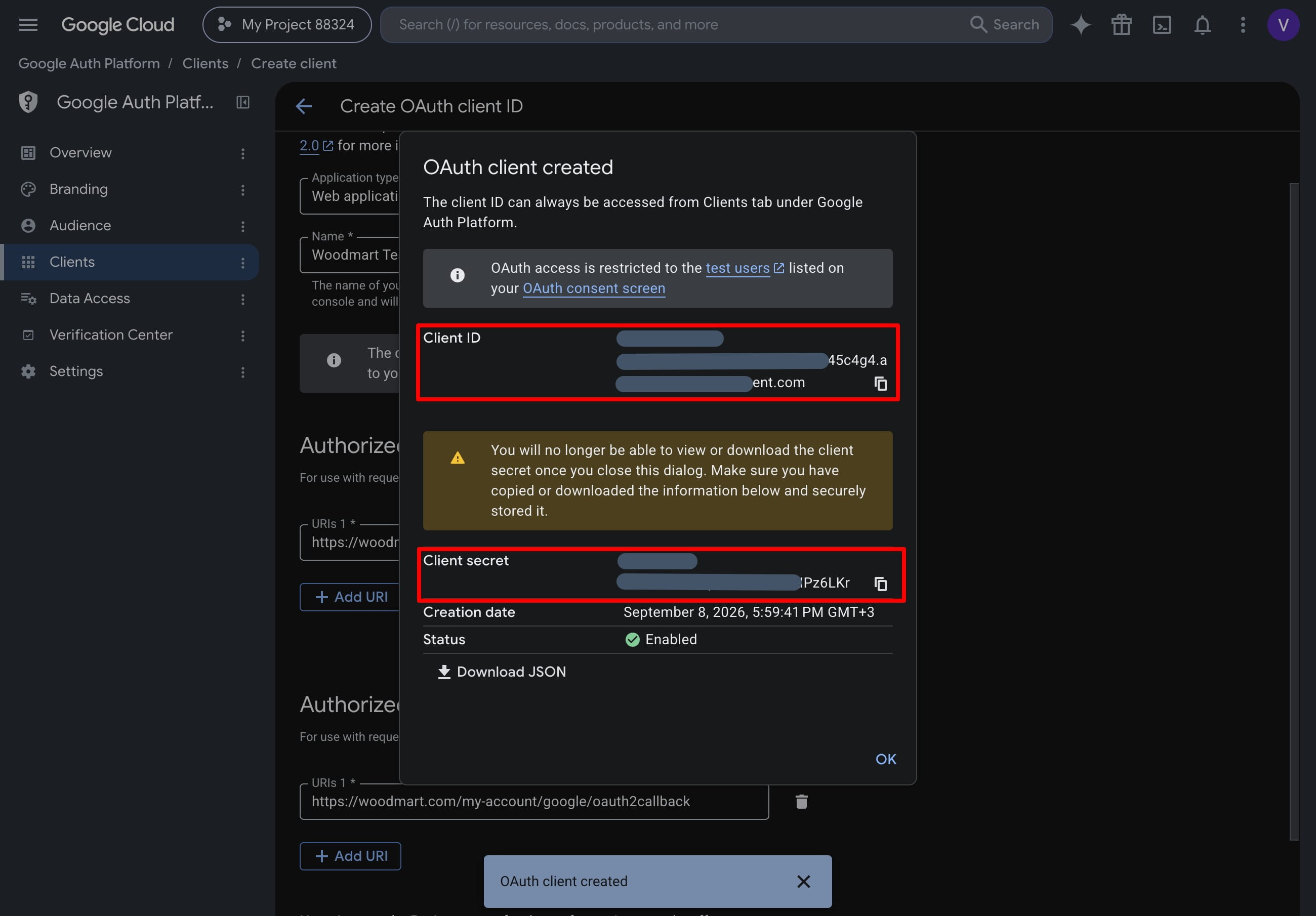Copy the Client secret to clipboard
This screenshot has height=916, width=1316.
pos(880,584)
